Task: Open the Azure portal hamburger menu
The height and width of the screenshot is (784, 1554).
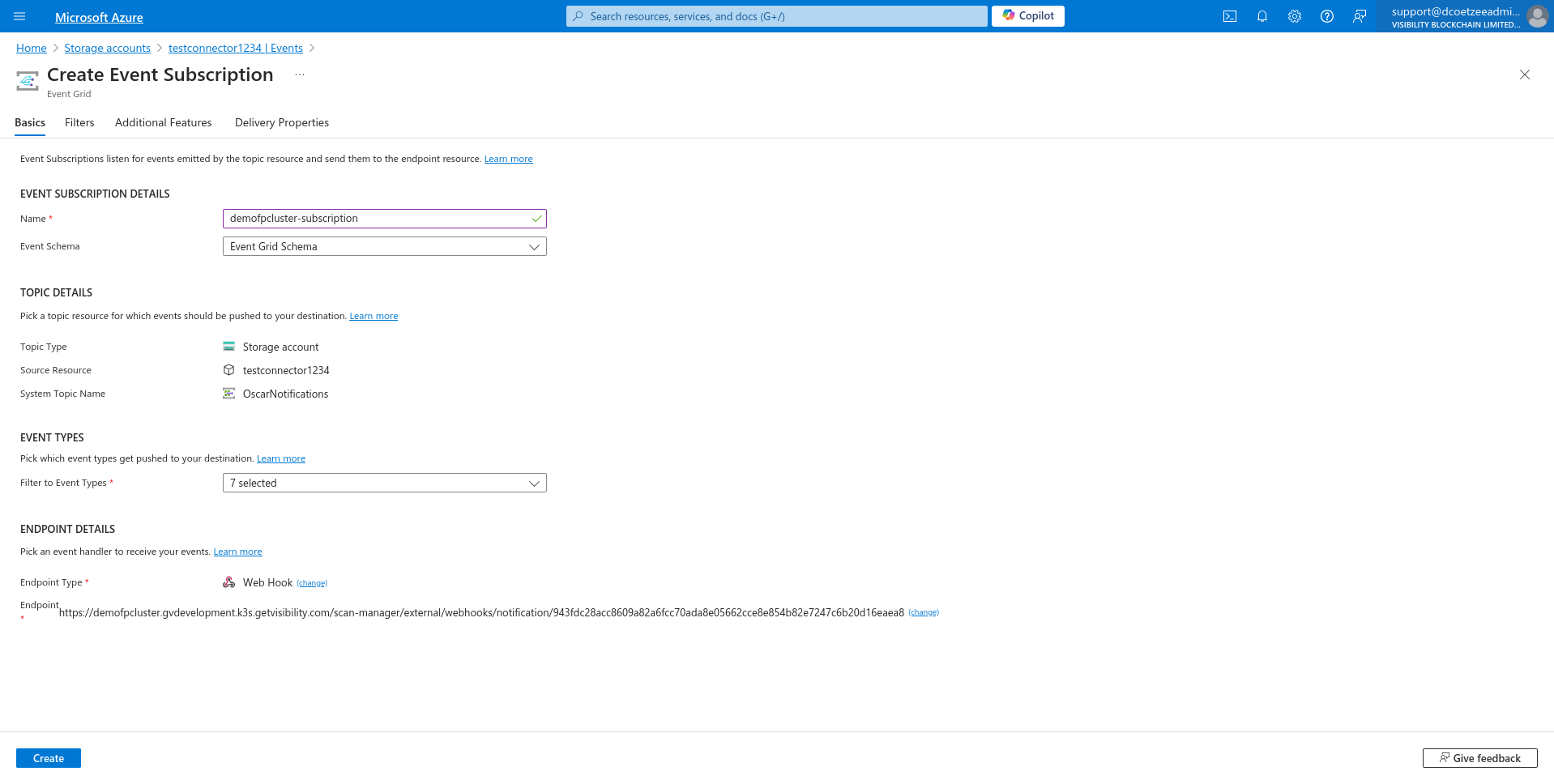Action: pyautogui.click(x=20, y=16)
